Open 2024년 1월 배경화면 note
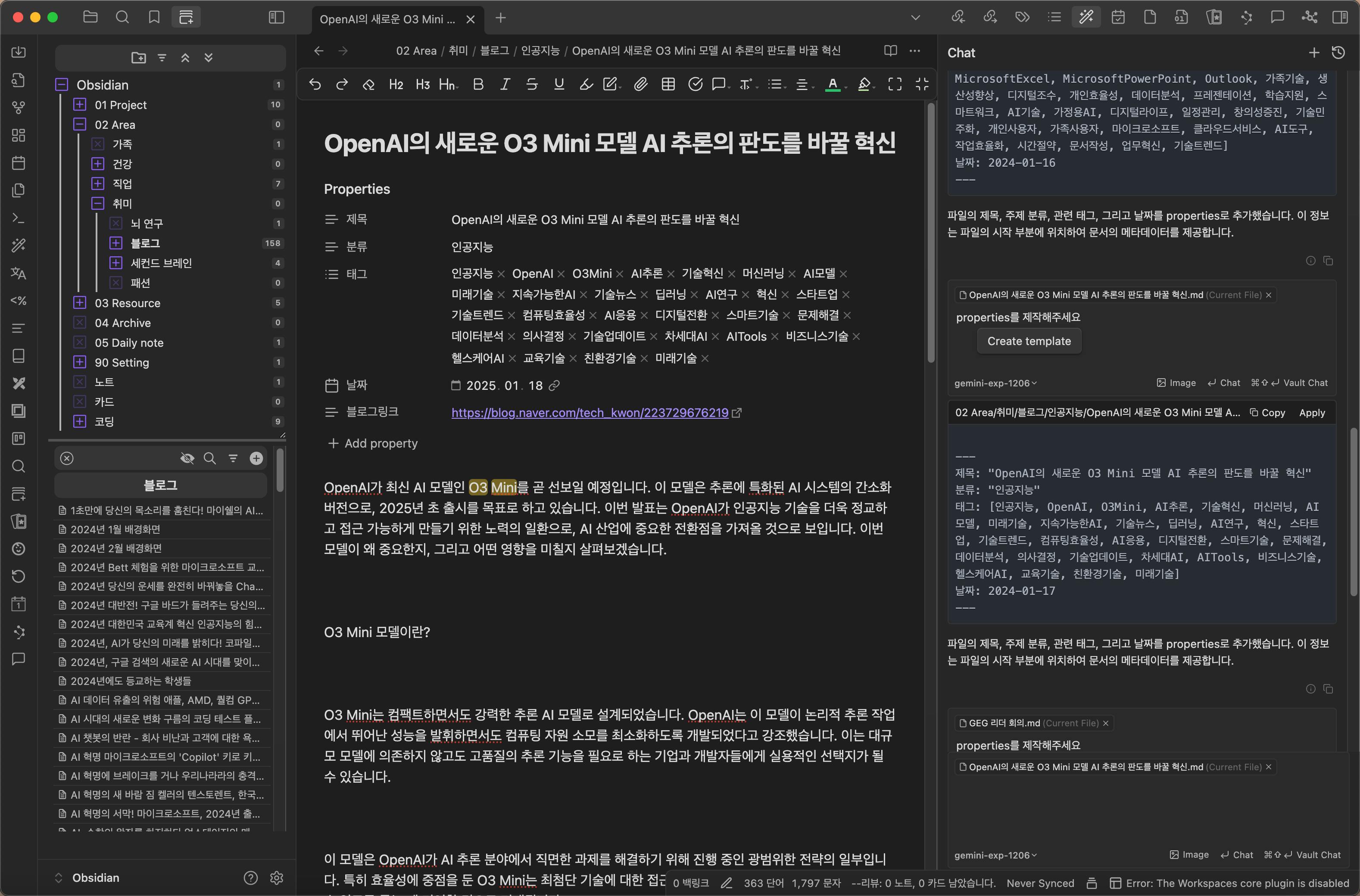The height and width of the screenshot is (896, 1360). click(115, 529)
